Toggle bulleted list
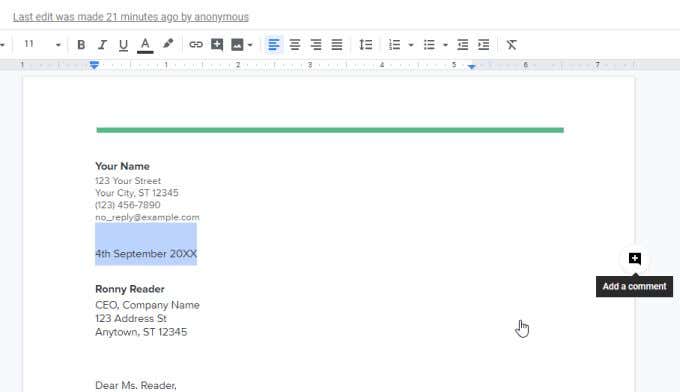Image resolution: width=680 pixels, height=392 pixels. 429,44
